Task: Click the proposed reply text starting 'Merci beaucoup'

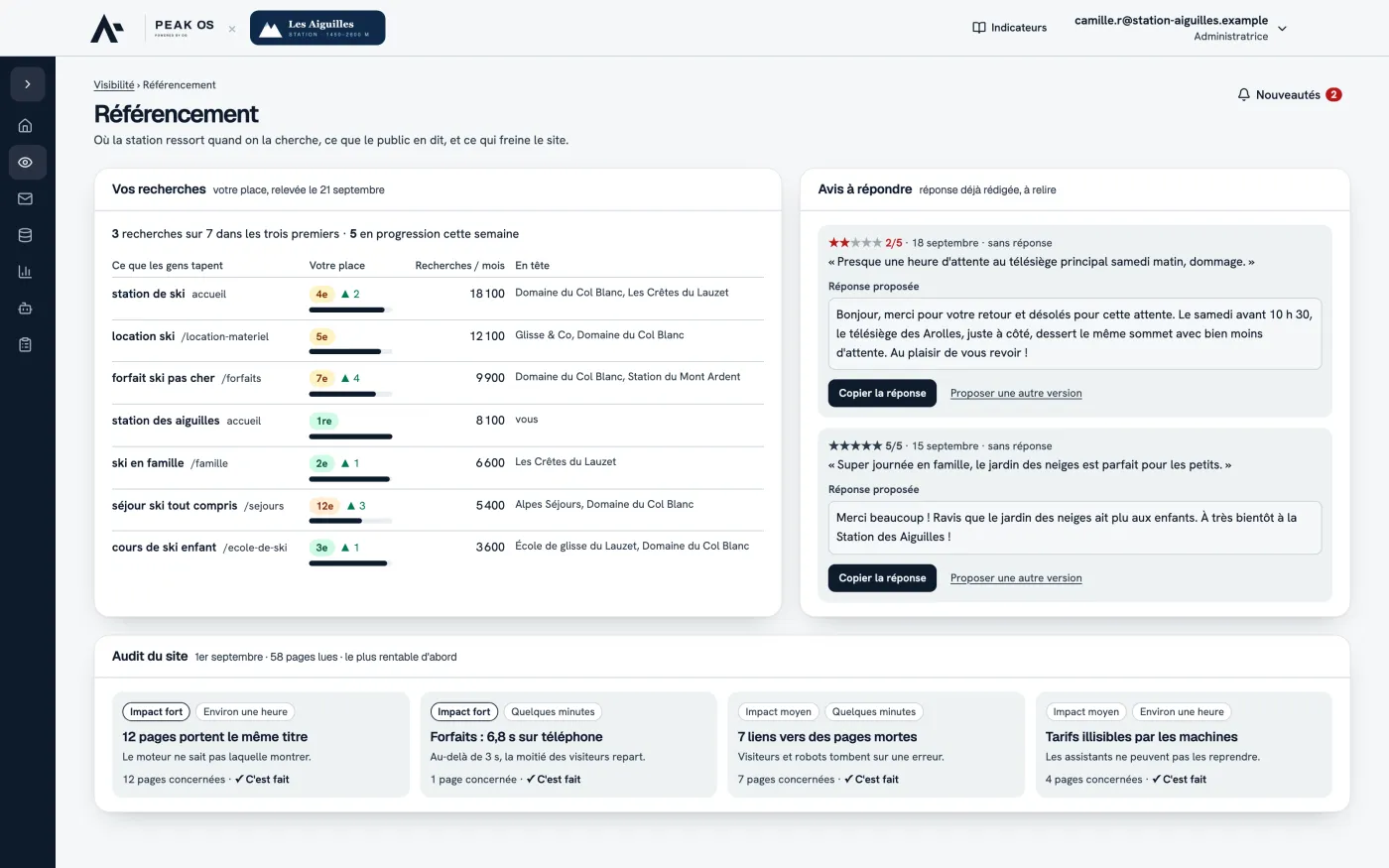Action: click(x=1074, y=528)
